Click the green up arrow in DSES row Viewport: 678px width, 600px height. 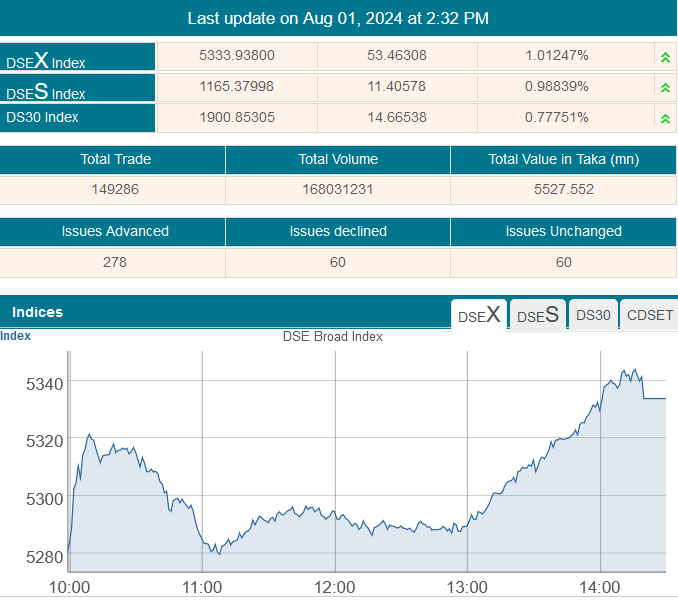click(x=664, y=88)
